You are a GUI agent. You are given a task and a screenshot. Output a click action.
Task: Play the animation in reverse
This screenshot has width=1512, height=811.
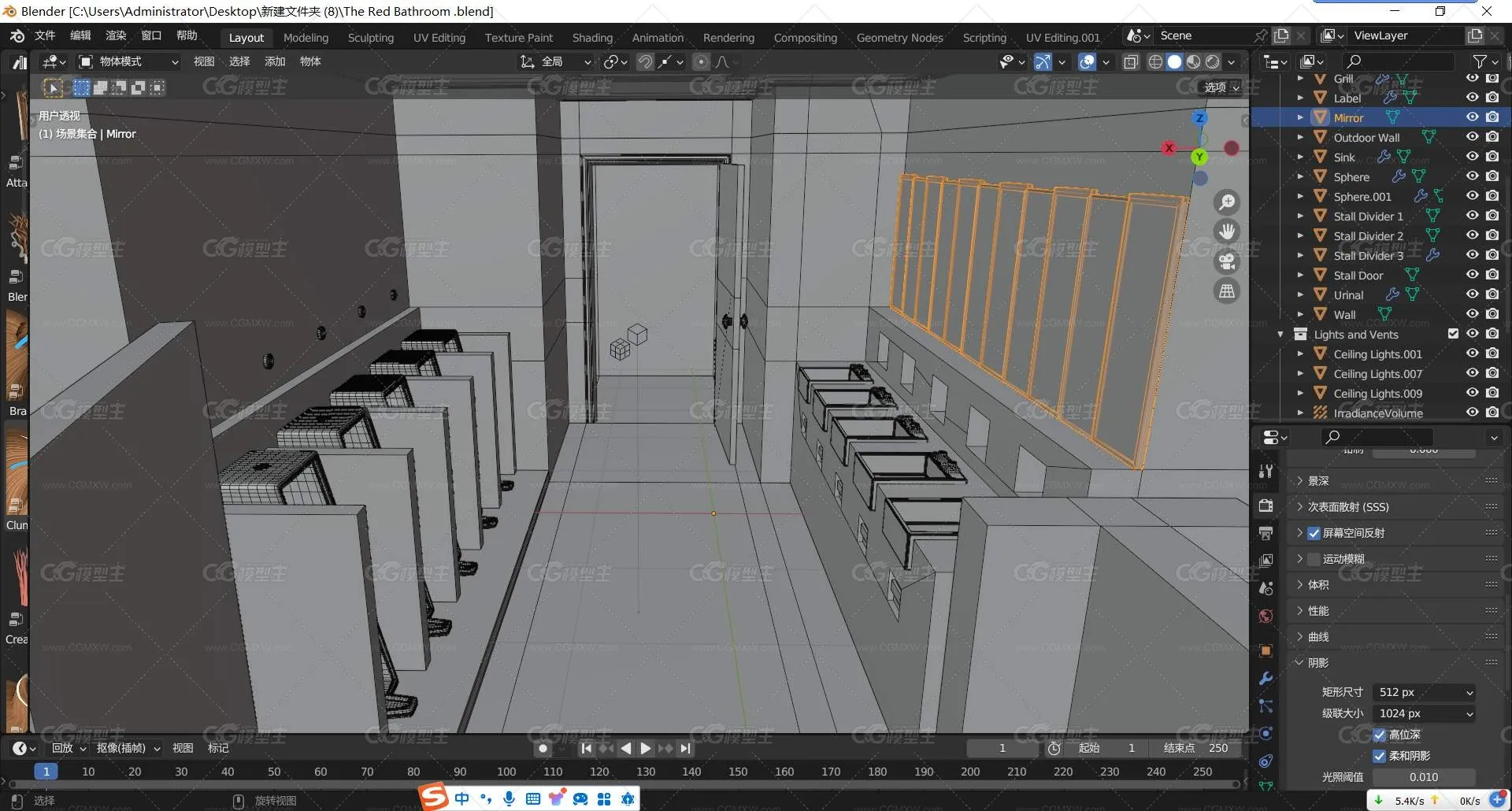pyautogui.click(x=625, y=748)
